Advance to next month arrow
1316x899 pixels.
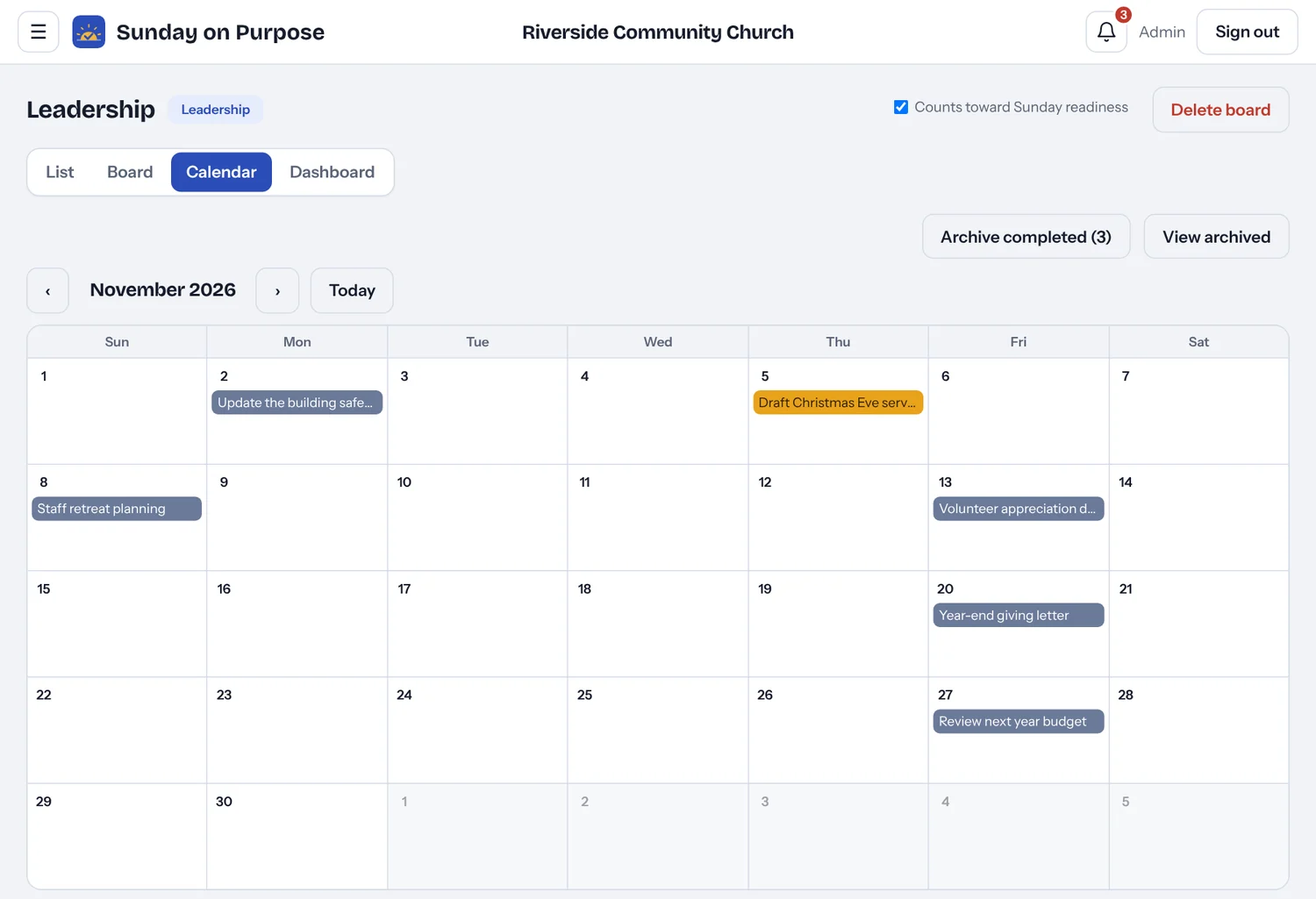point(277,290)
